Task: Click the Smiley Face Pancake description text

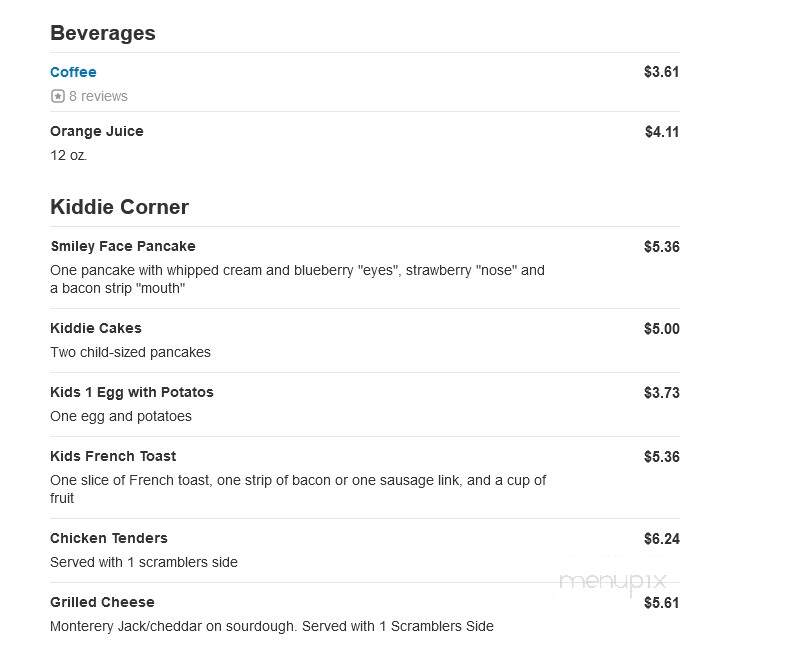Action: coord(297,279)
